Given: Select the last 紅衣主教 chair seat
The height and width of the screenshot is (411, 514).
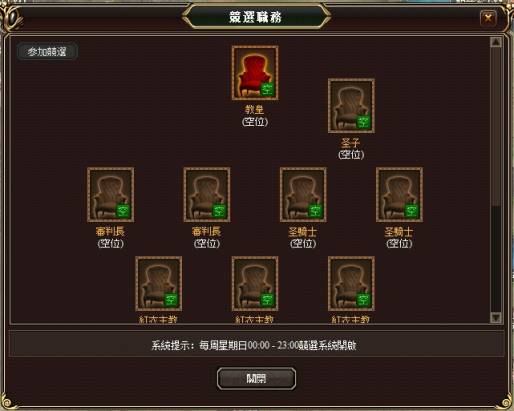Looking at the screenshot, I should click(351, 284).
